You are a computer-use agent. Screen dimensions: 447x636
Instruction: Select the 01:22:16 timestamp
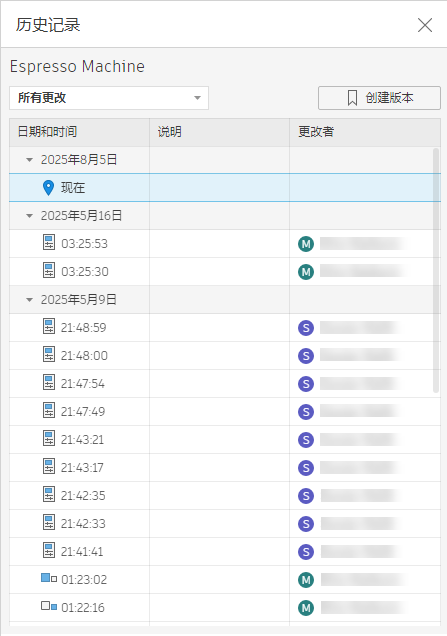tap(83, 608)
